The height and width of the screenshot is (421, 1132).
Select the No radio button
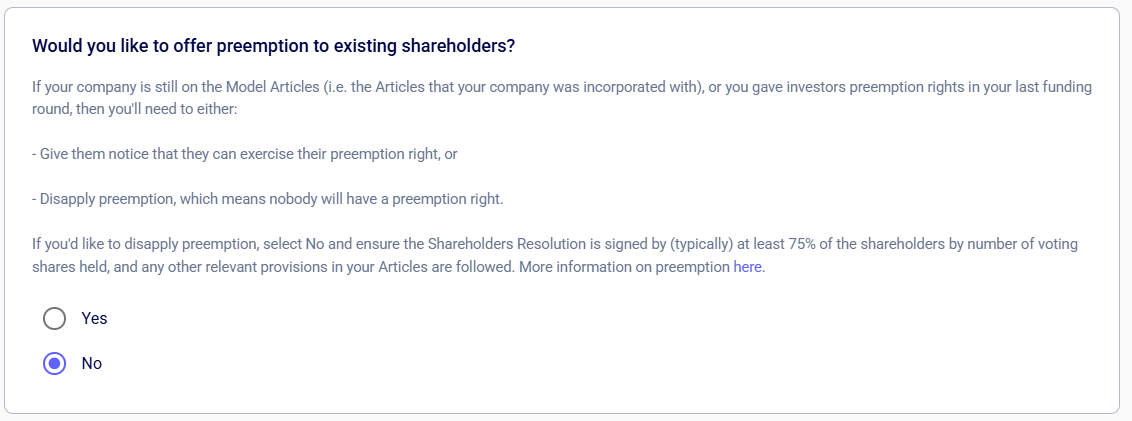(x=54, y=363)
